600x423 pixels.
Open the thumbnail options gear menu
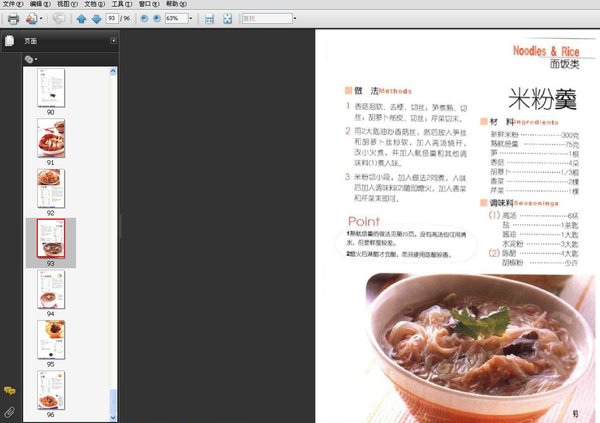[31, 59]
